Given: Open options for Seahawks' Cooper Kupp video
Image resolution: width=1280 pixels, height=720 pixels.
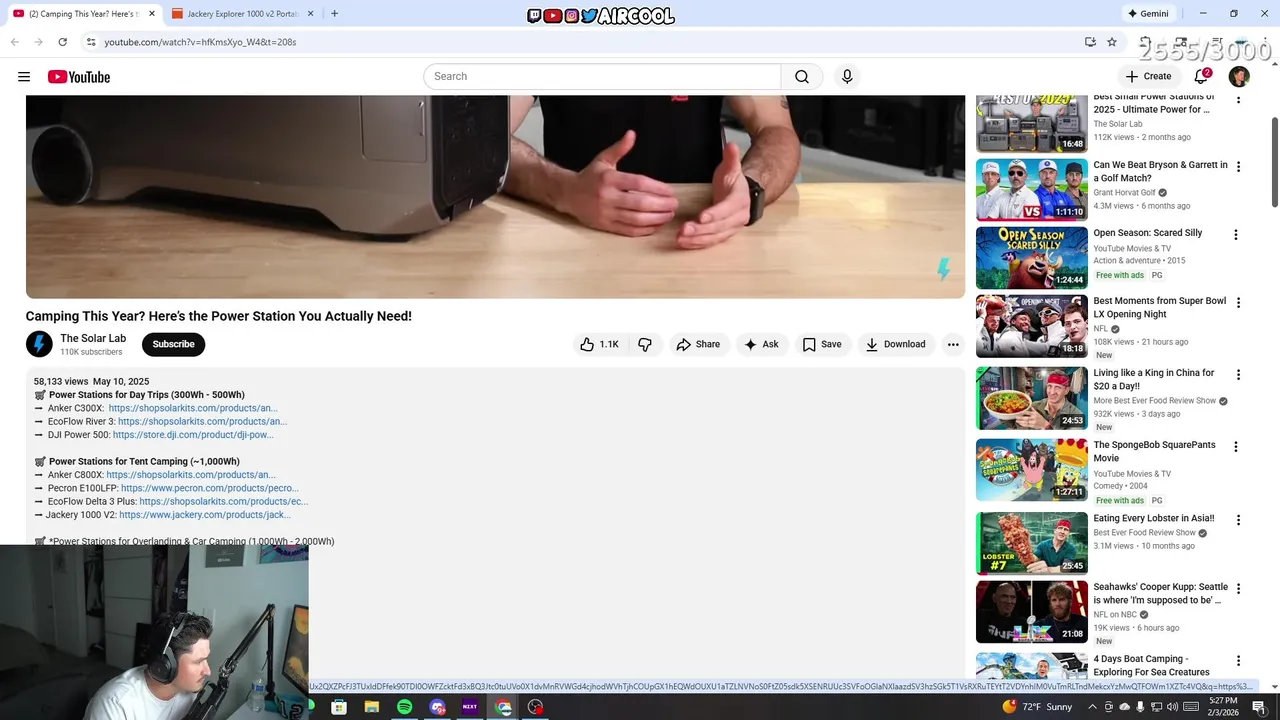Looking at the screenshot, I should point(1238,589).
